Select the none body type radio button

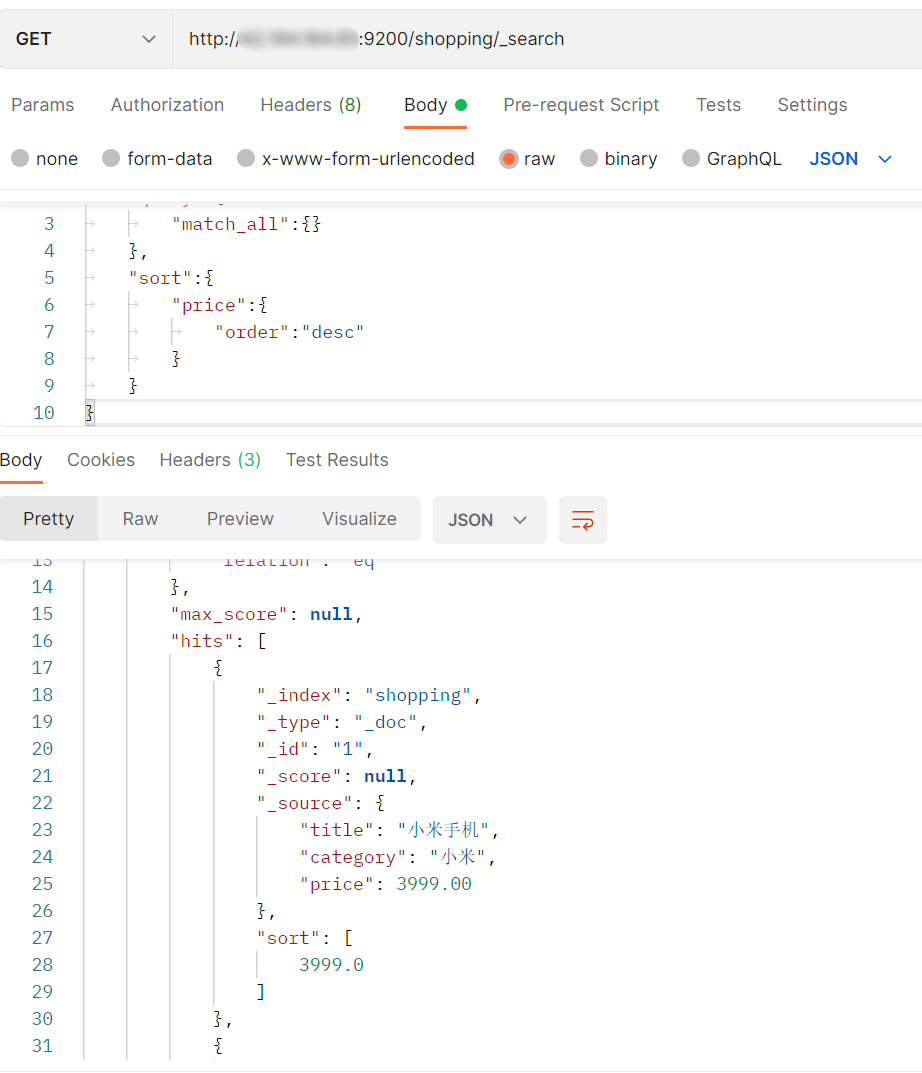[x=20, y=159]
